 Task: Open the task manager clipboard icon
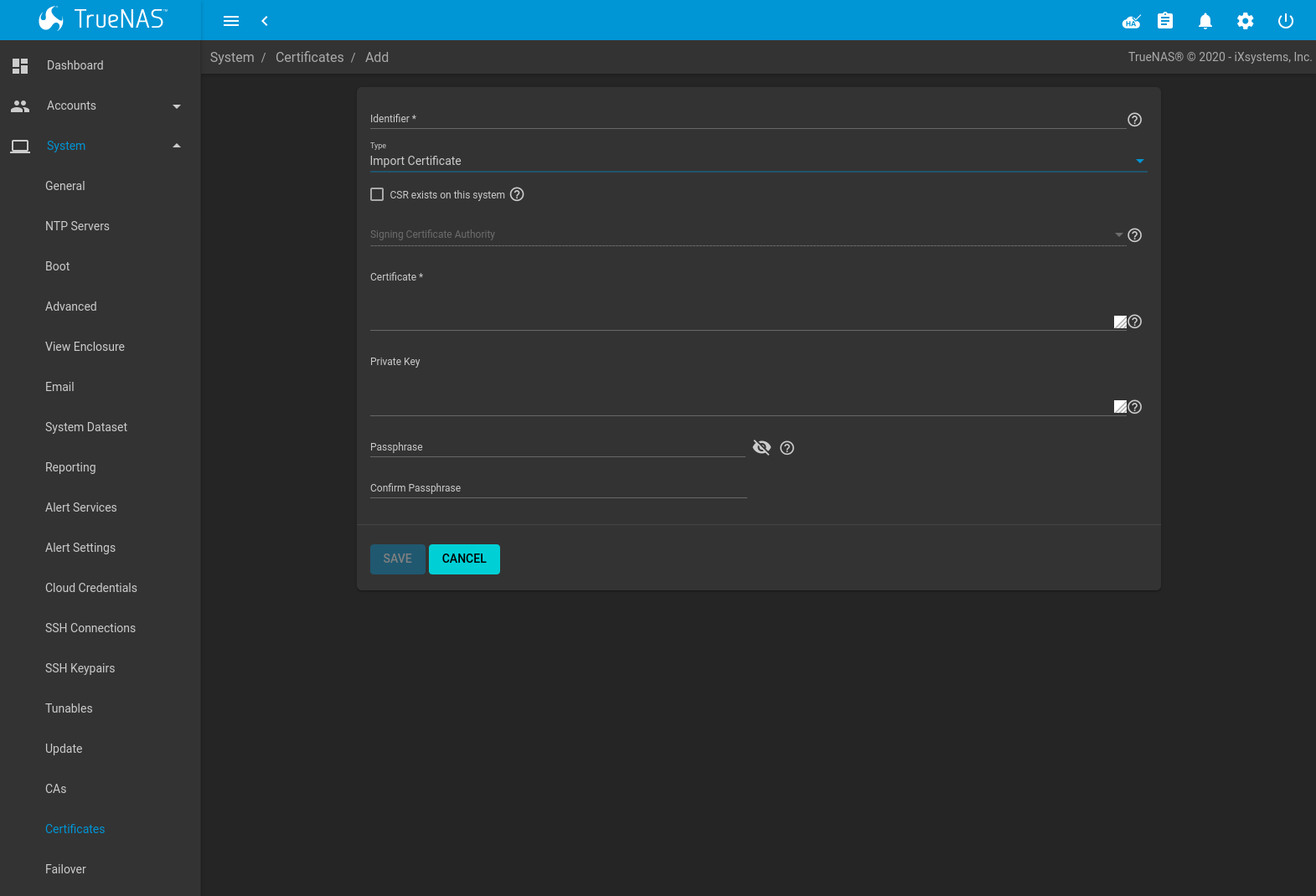pyautogui.click(x=1165, y=21)
